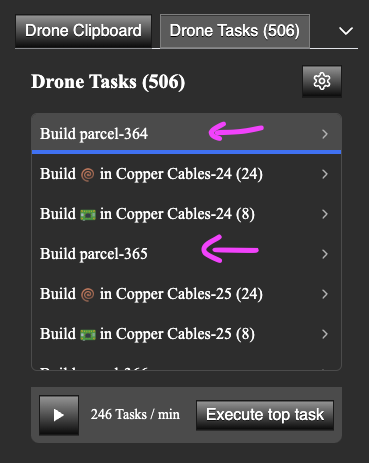
Task: Click circuit board icon in Copper Cables-25 task
Action: (x=88, y=335)
